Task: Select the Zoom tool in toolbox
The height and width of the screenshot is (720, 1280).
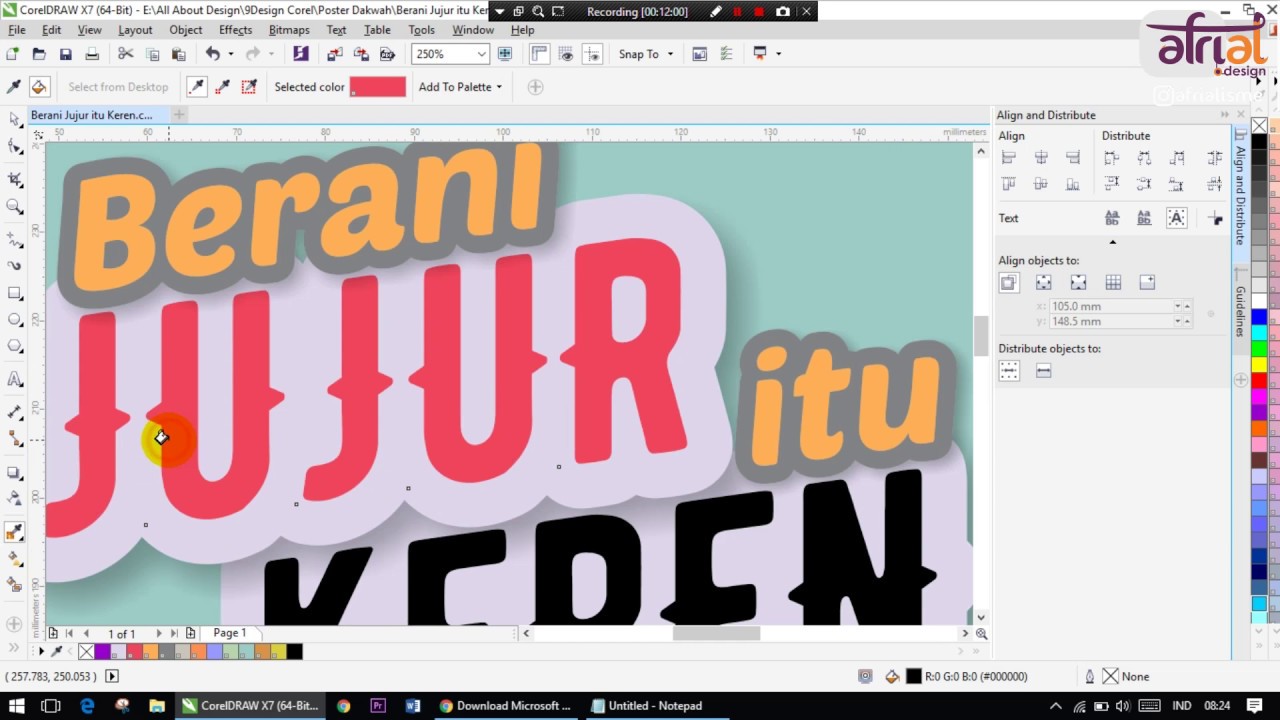Action: [x=14, y=206]
